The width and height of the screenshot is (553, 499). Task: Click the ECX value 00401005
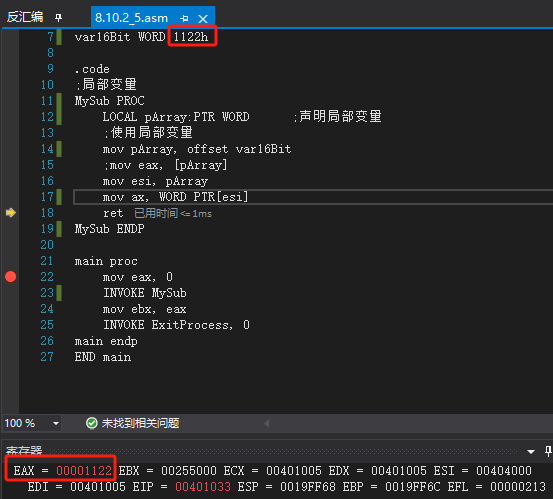tap(294, 471)
